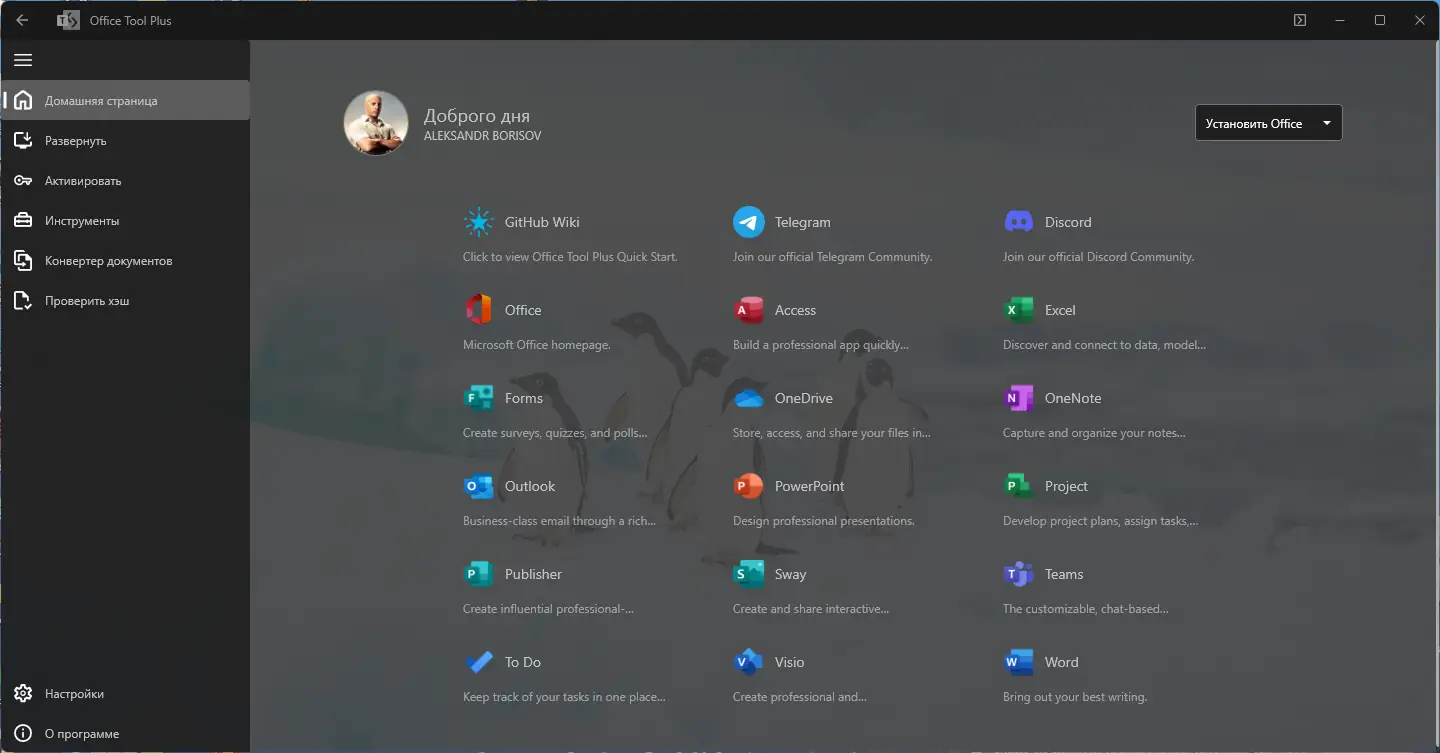Open the Forms app icon
The height and width of the screenshot is (753, 1440).
479,398
